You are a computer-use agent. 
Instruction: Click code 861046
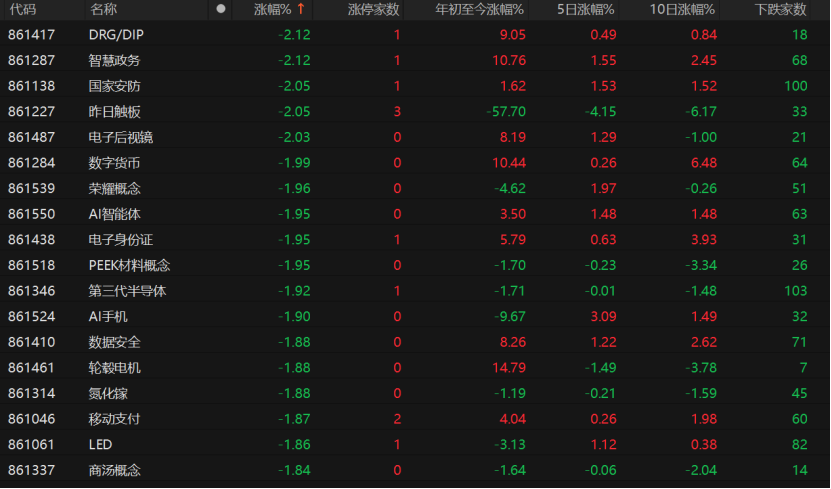click(x=31, y=419)
